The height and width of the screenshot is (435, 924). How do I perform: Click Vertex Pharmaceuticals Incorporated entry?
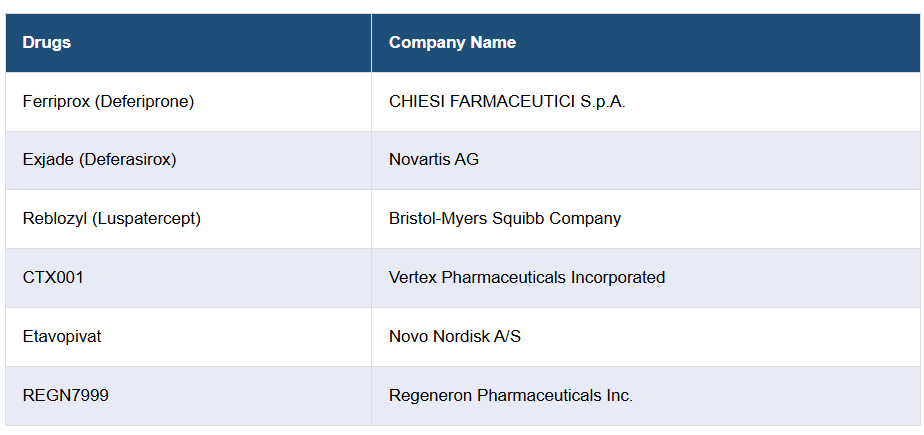[527, 278]
